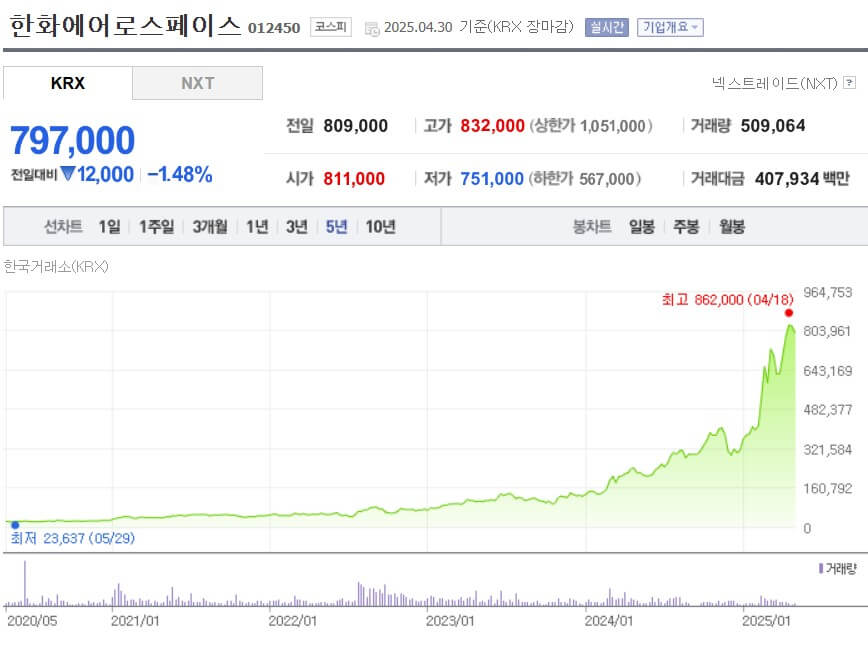Switch to the NXT tab
Image resolution: width=868 pixels, height=646 pixels.
(197, 84)
